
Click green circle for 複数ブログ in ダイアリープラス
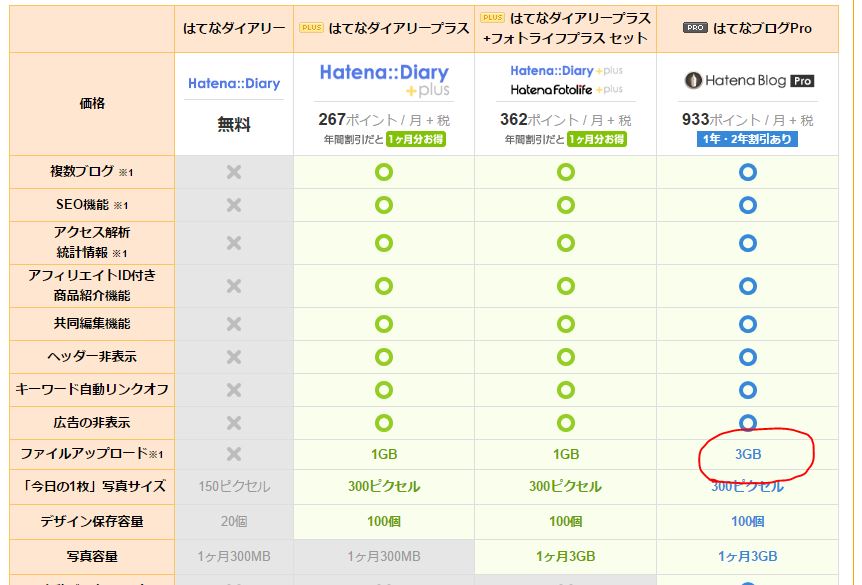click(x=384, y=172)
